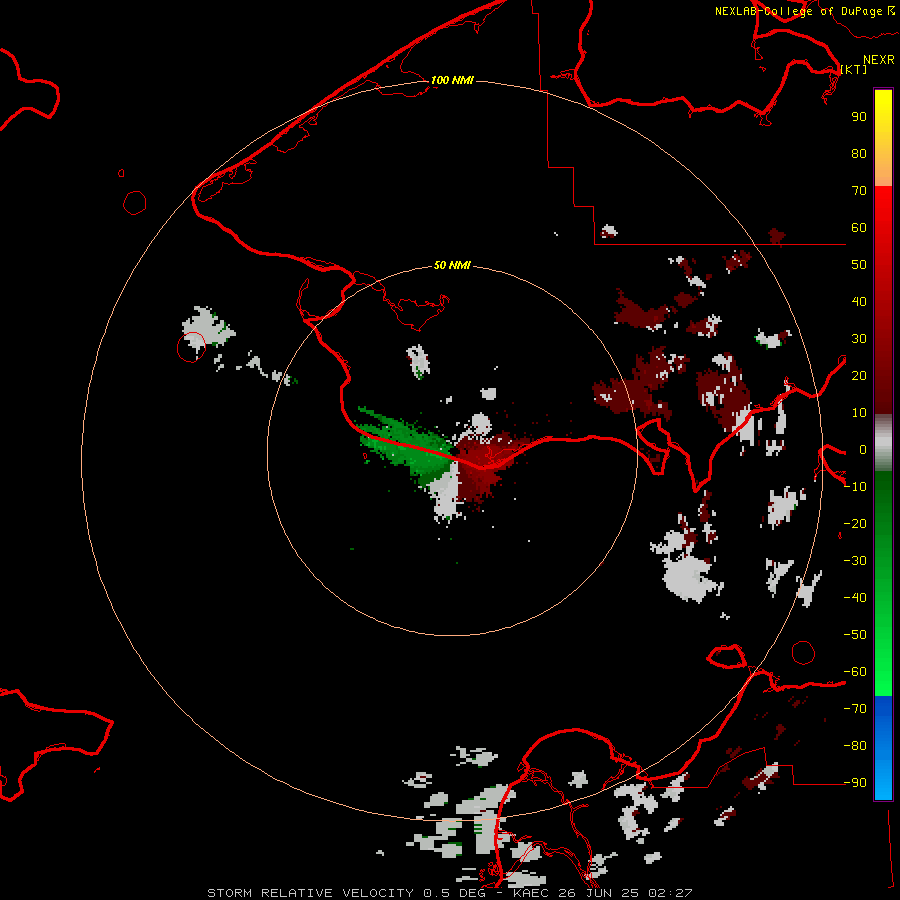
Task: Click the -60 value on velocity scale
Action: coord(855,672)
